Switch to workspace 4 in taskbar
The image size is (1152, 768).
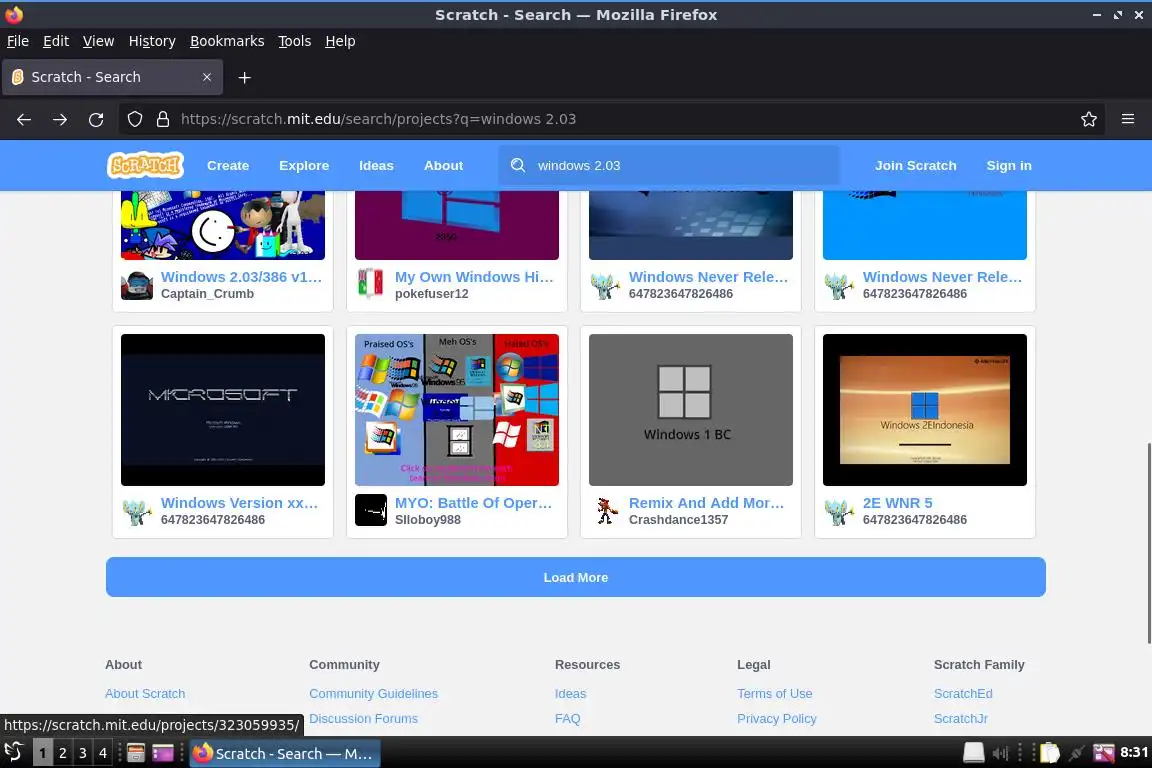click(103, 753)
